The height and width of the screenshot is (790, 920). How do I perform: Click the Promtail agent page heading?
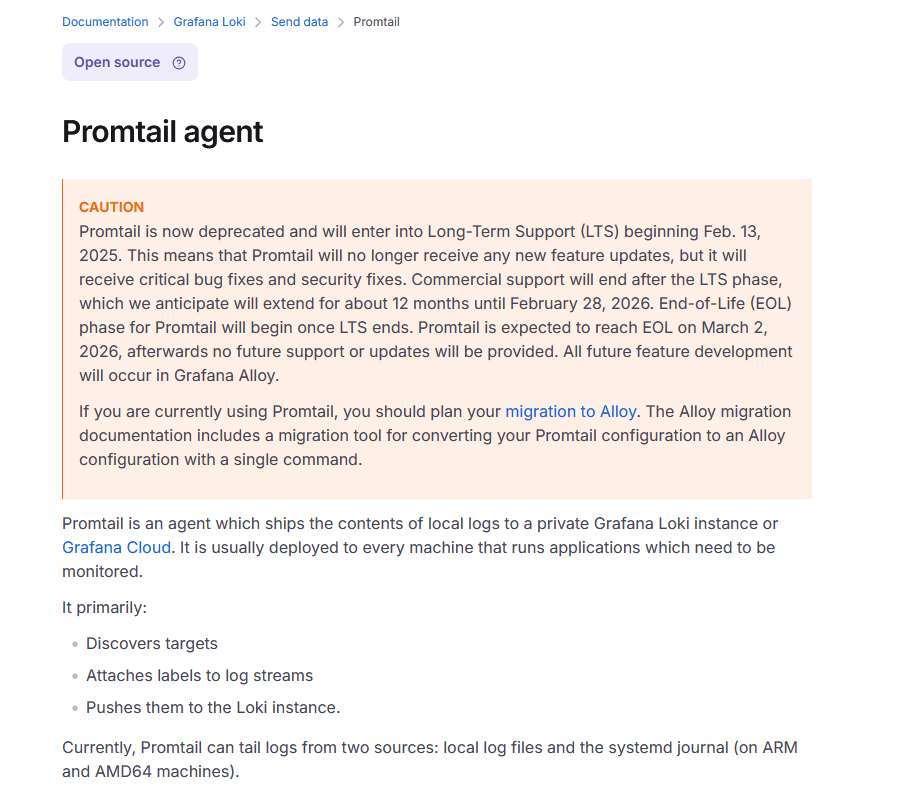pyautogui.click(x=163, y=131)
